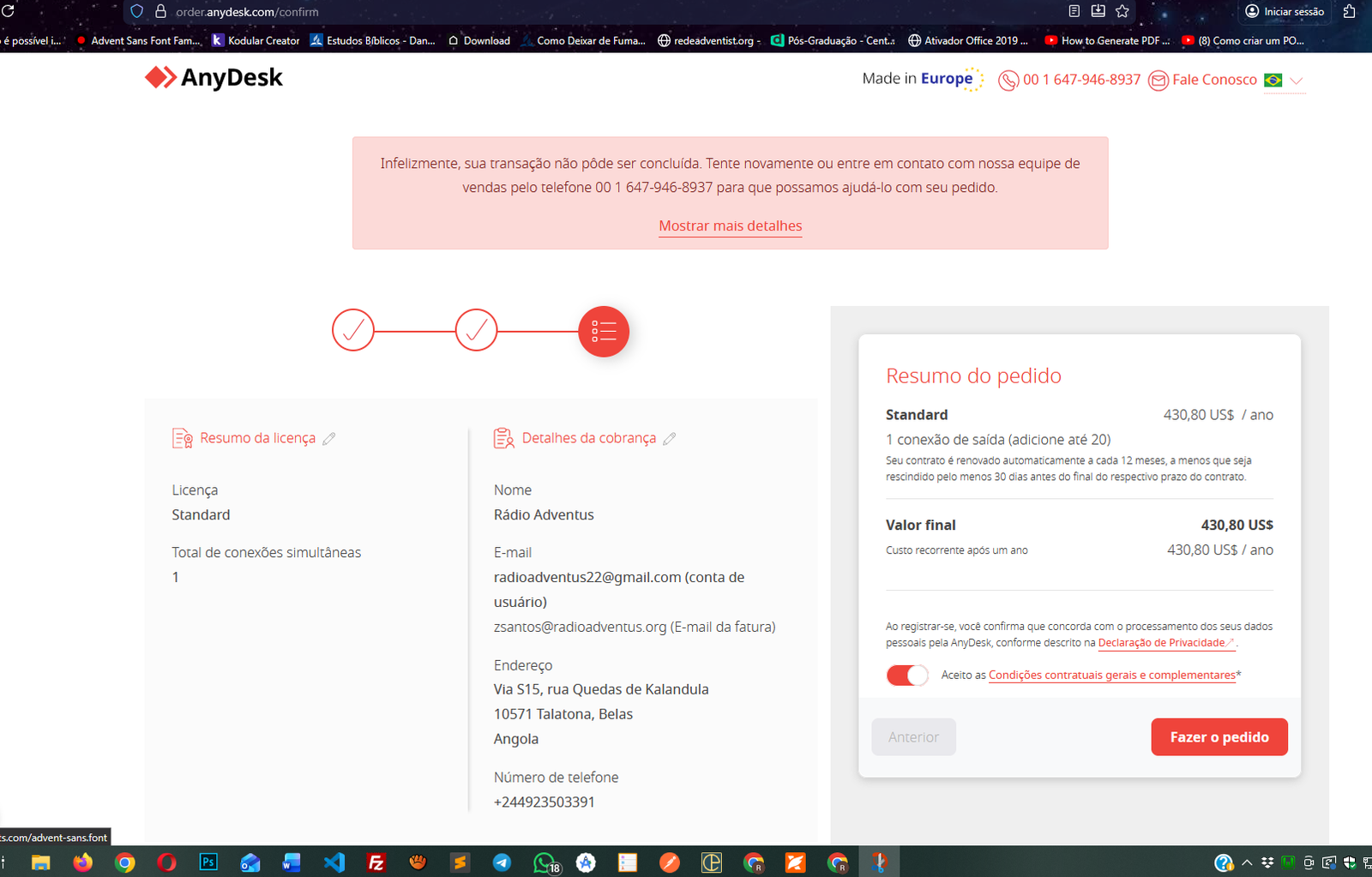Open Telegram from the taskbar
This screenshot has width=1372, height=877.
click(502, 862)
